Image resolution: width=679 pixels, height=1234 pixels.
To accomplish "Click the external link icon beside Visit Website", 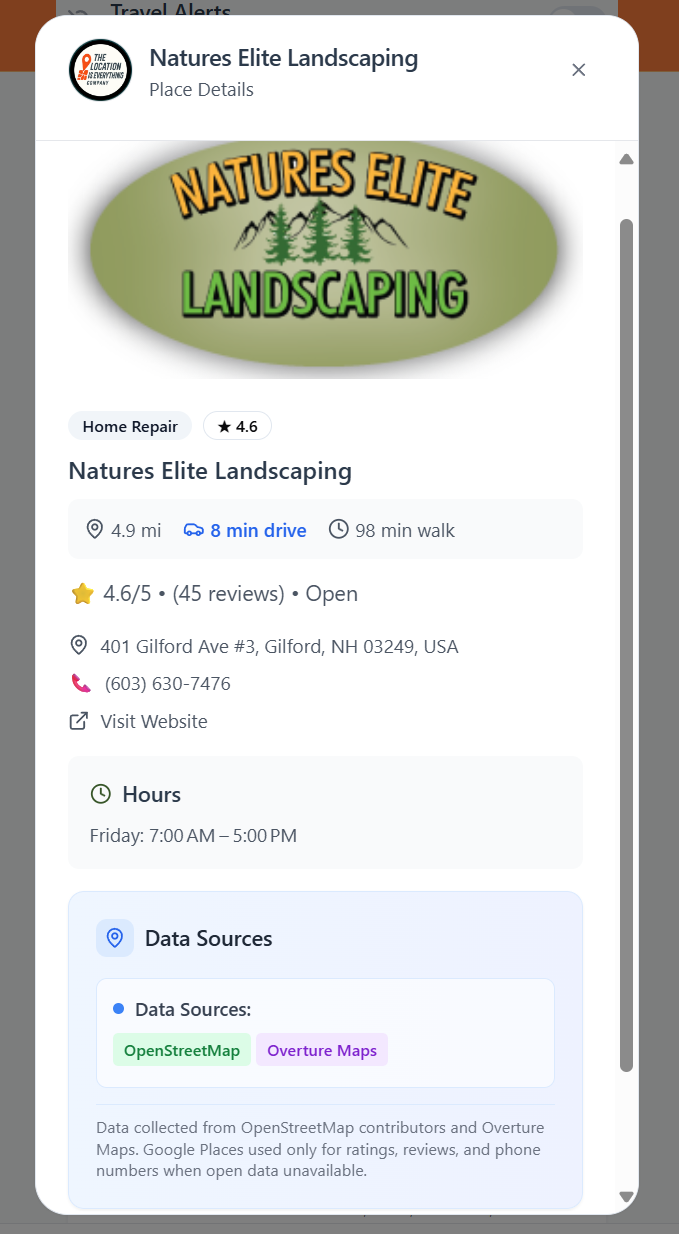I will click(x=78, y=721).
